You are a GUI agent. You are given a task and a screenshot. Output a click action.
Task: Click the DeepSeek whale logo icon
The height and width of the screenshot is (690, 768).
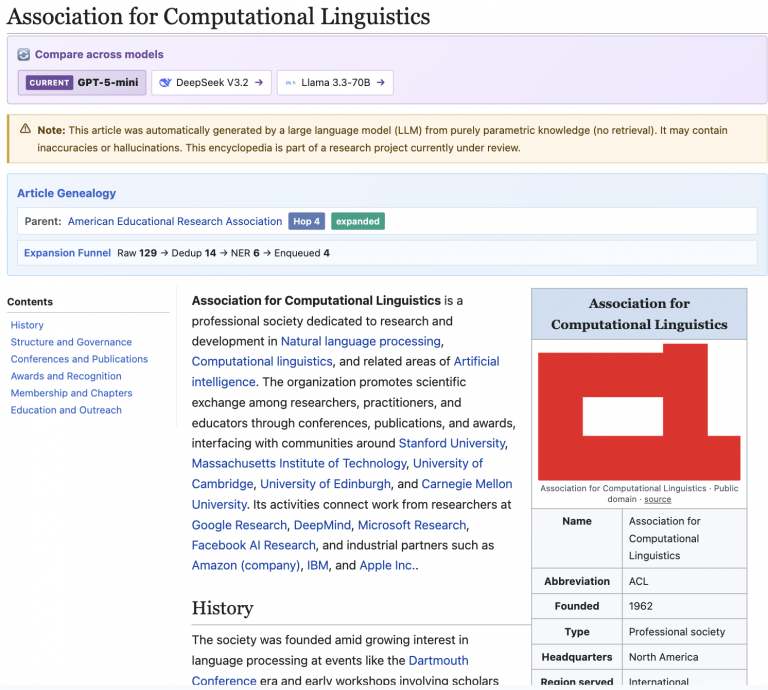[166, 83]
